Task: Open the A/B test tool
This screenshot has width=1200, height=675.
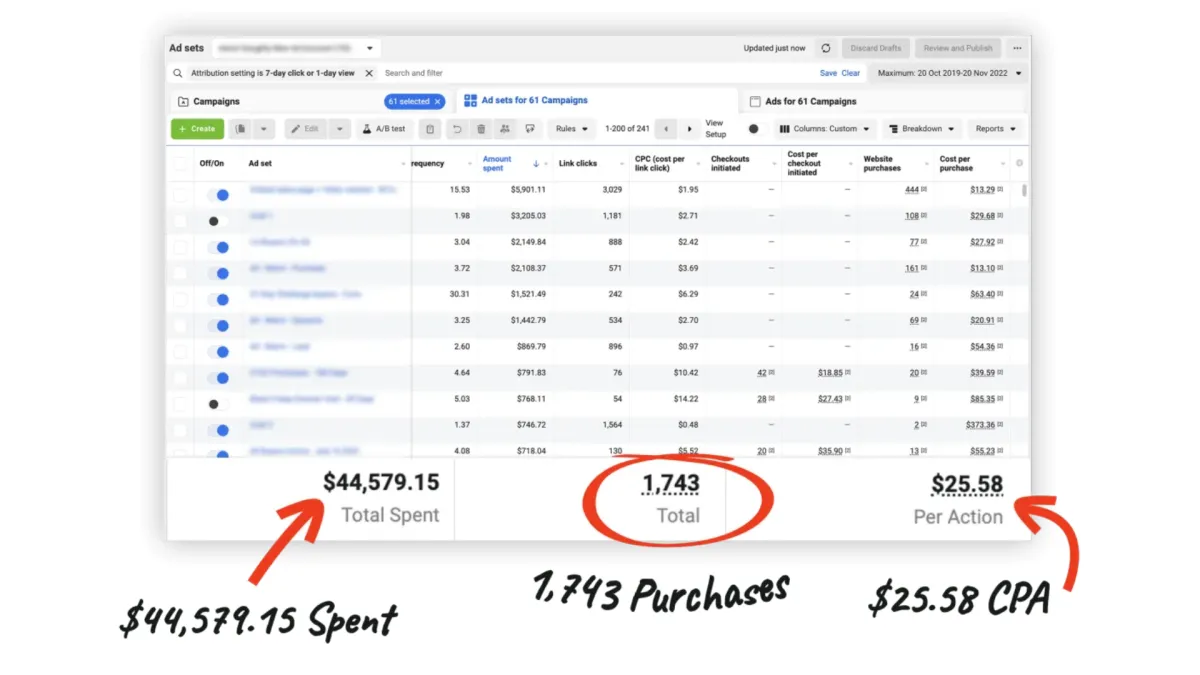Action: pos(384,129)
